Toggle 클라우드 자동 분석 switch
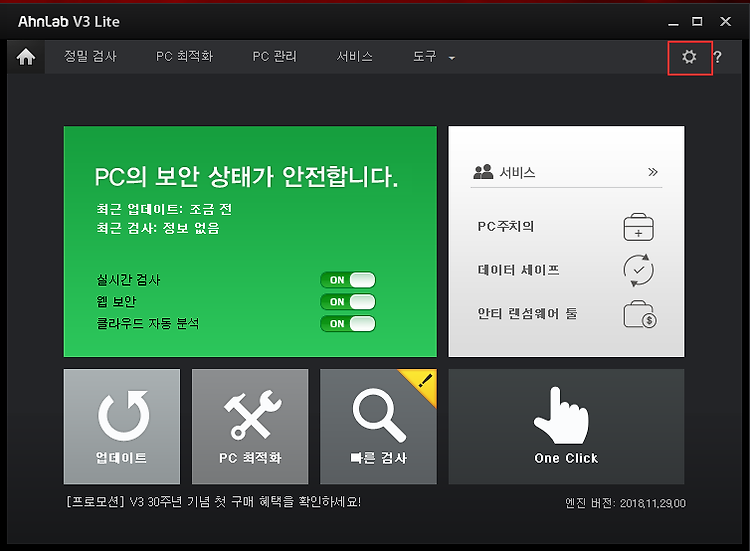Viewport: 750px width, 551px height. coord(348,324)
